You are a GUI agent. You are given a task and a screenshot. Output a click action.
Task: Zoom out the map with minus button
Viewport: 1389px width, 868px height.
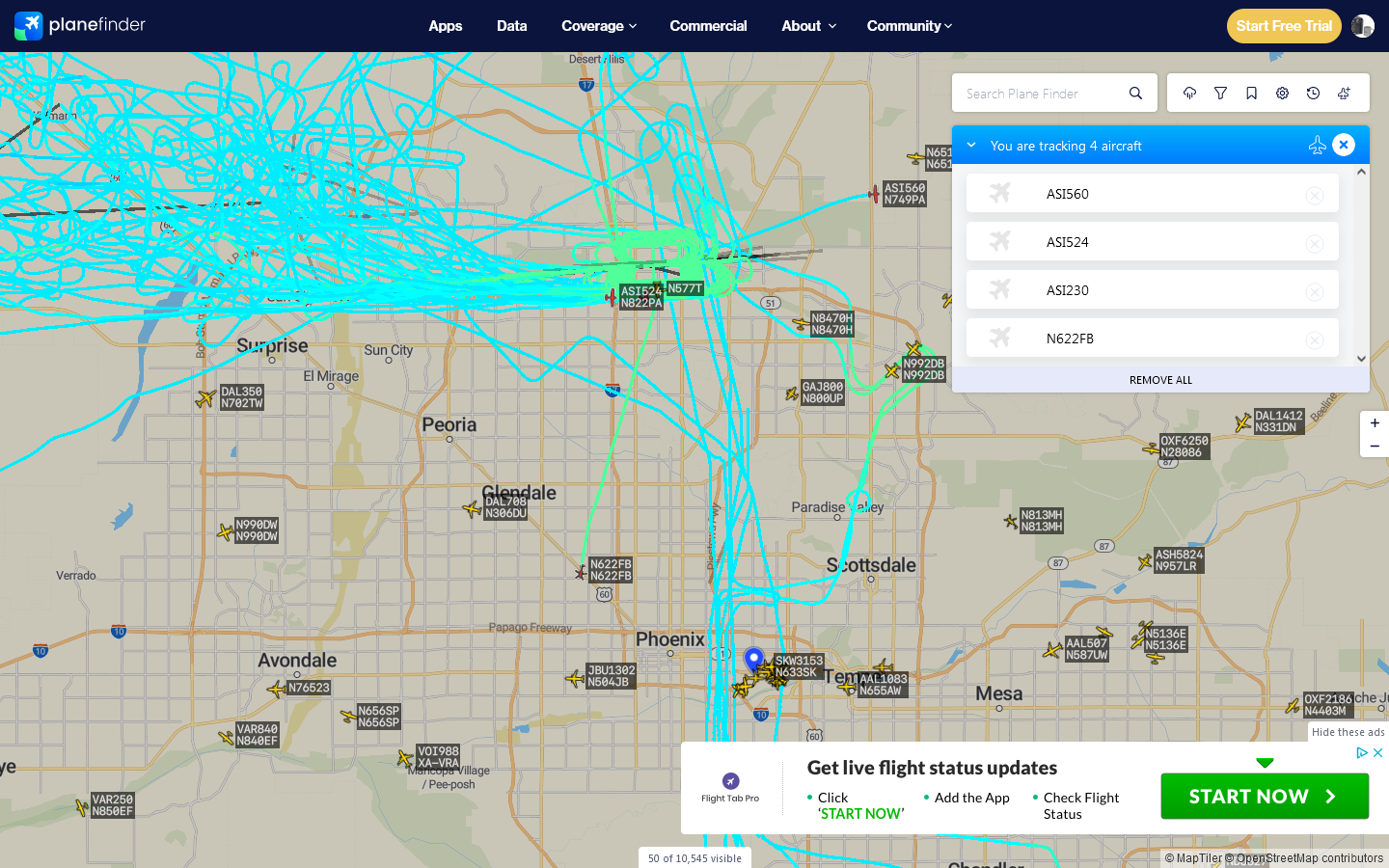click(x=1375, y=446)
